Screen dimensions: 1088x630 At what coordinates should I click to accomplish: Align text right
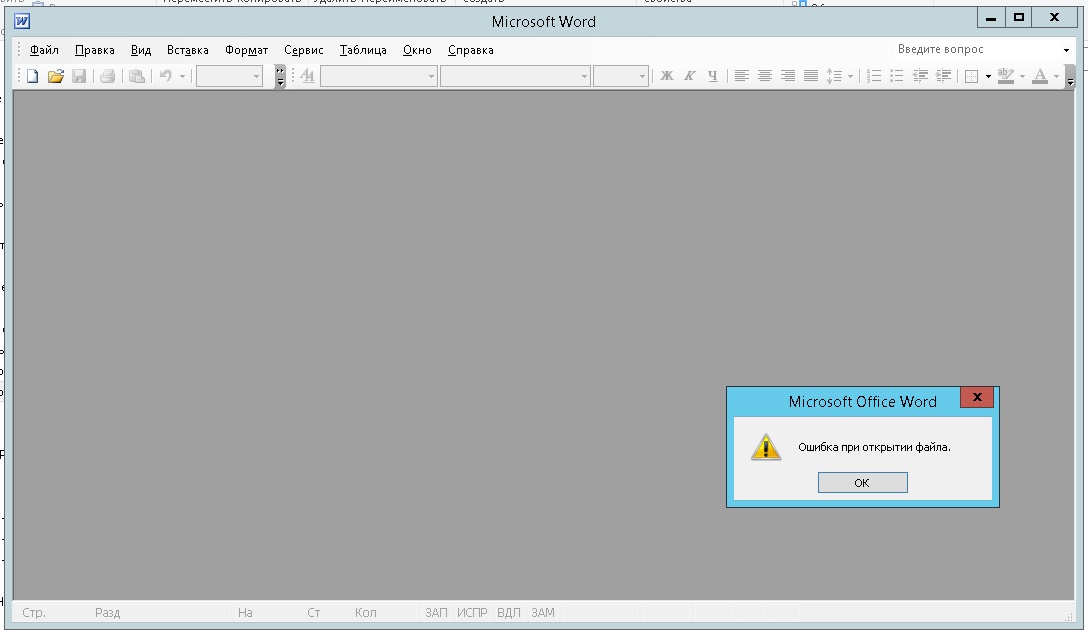[x=788, y=76]
